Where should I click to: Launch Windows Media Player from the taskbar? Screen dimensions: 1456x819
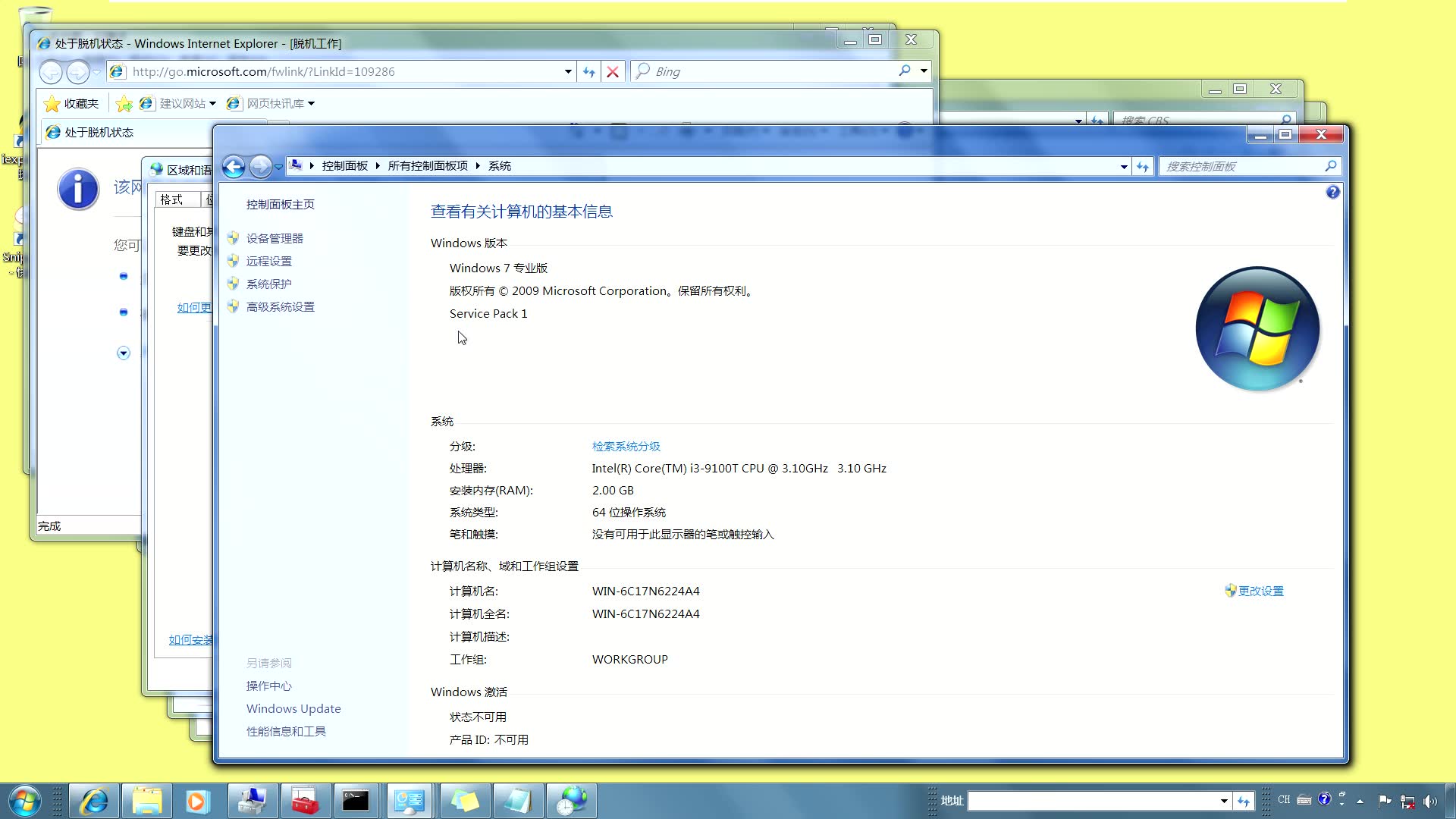[x=198, y=801]
